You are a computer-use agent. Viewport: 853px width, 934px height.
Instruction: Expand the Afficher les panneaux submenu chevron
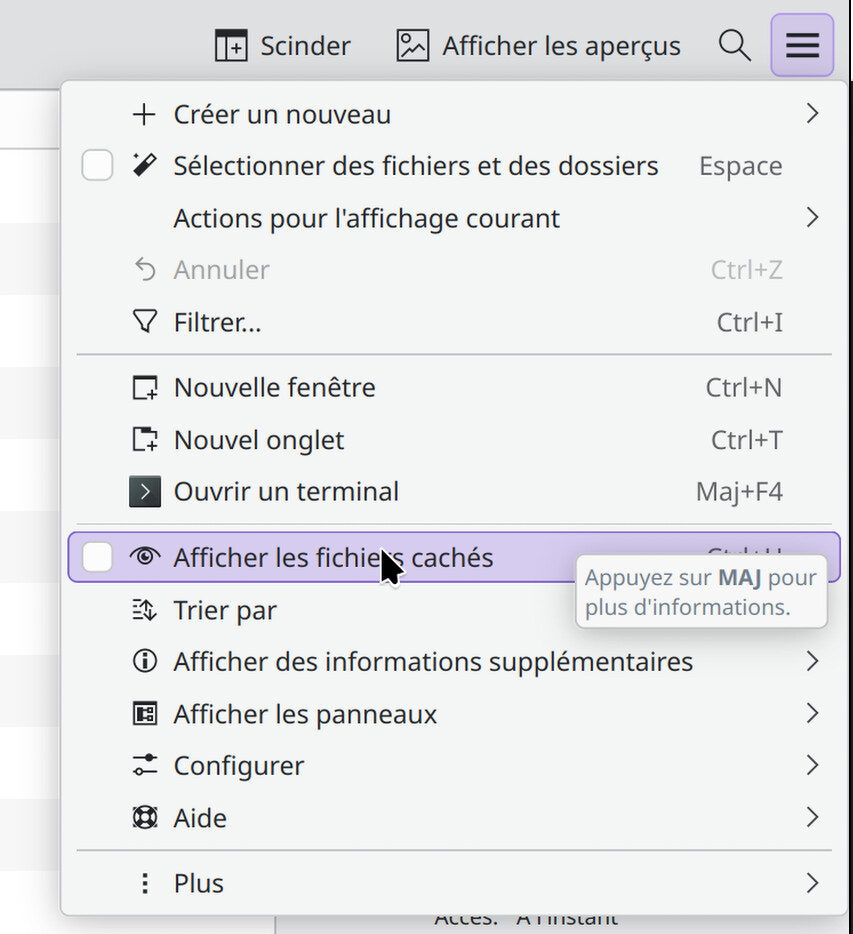pos(812,713)
